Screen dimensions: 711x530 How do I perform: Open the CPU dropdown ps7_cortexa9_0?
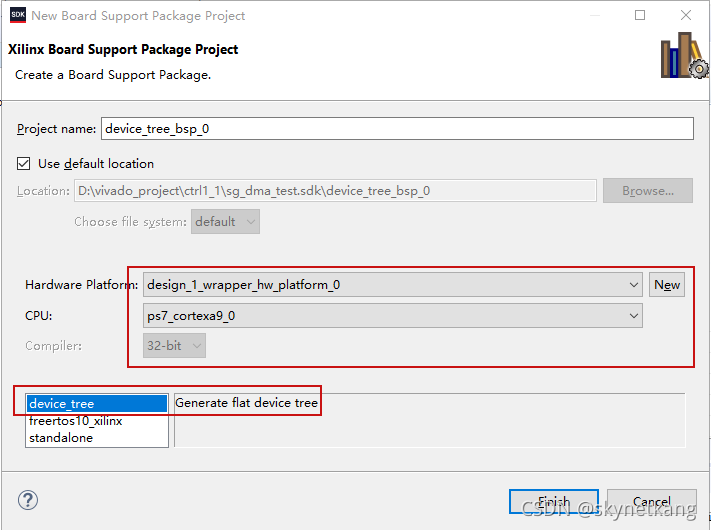coord(393,316)
